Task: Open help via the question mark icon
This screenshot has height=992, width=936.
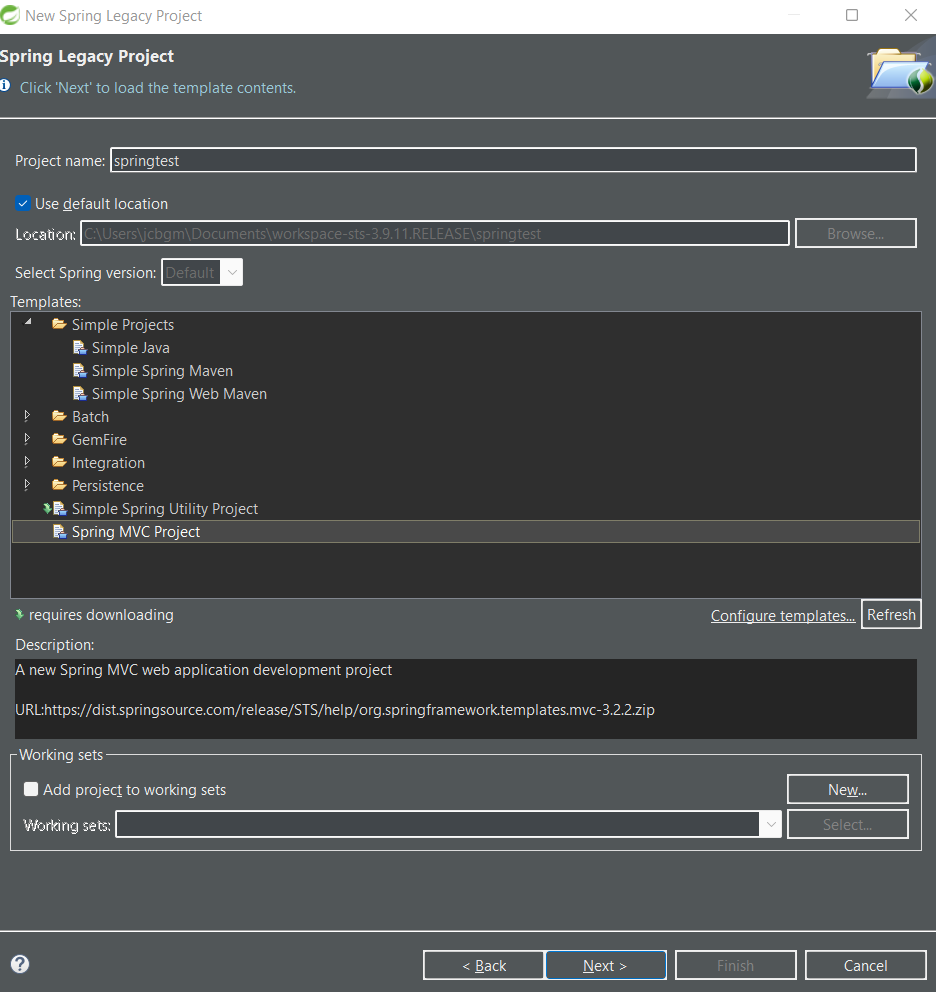Action: [x=20, y=964]
